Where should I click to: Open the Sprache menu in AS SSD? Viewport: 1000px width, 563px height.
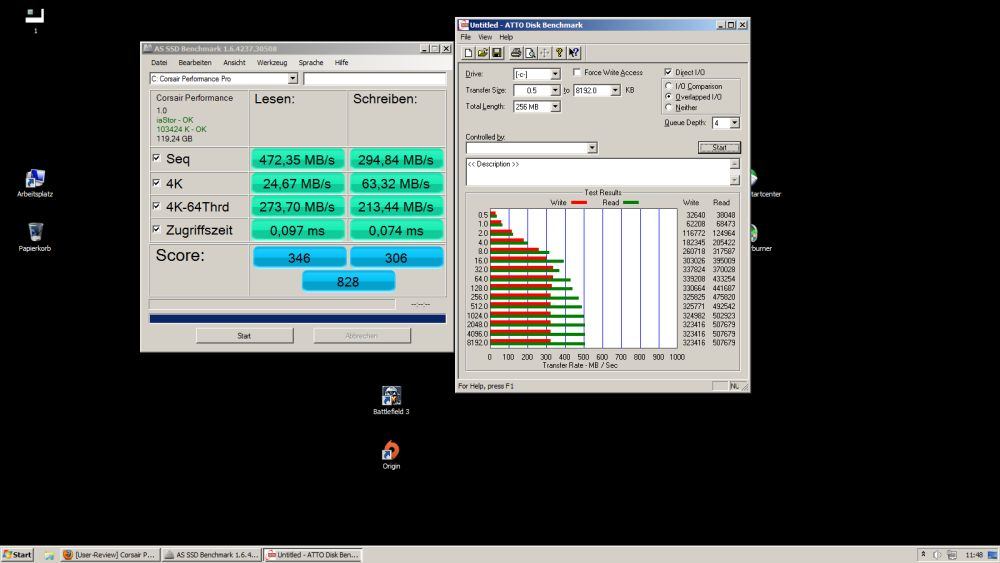point(311,62)
